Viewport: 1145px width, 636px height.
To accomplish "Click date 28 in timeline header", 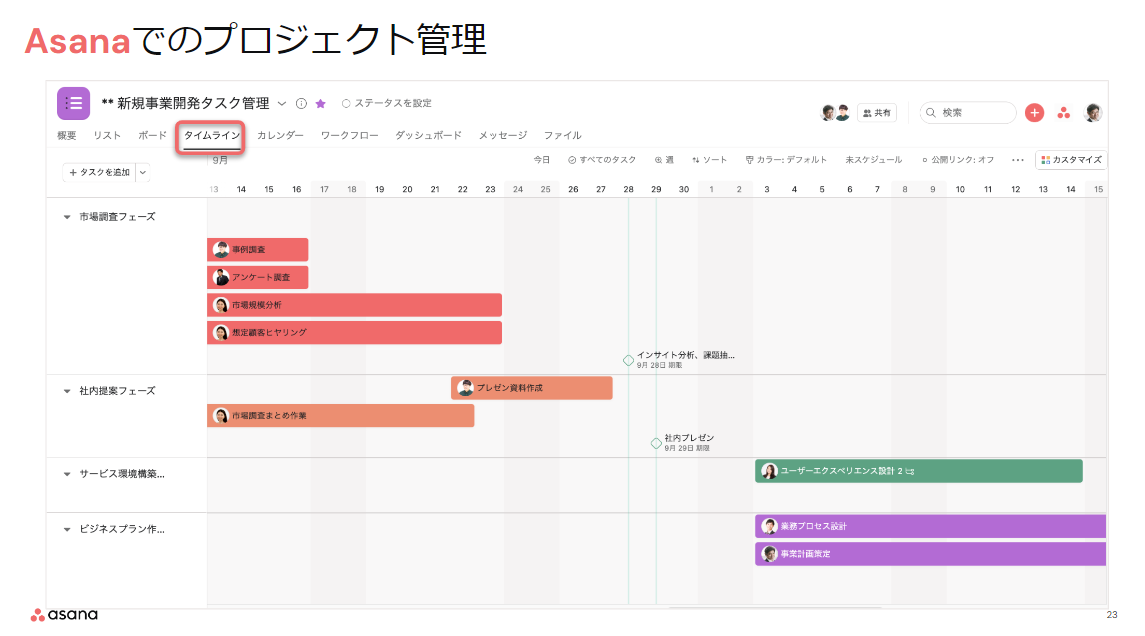I will (x=628, y=189).
